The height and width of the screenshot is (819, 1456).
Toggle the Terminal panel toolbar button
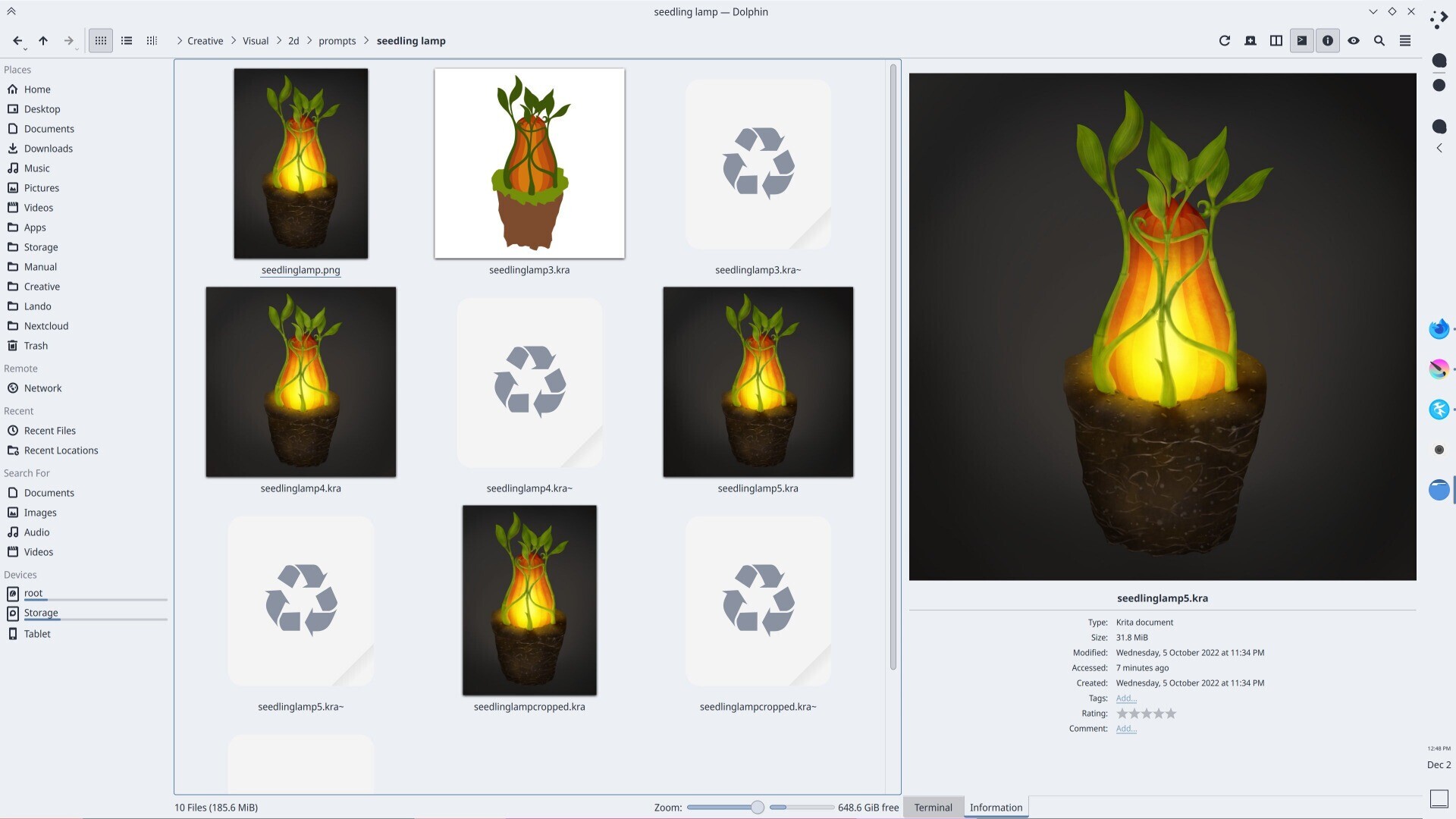click(1301, 41)
